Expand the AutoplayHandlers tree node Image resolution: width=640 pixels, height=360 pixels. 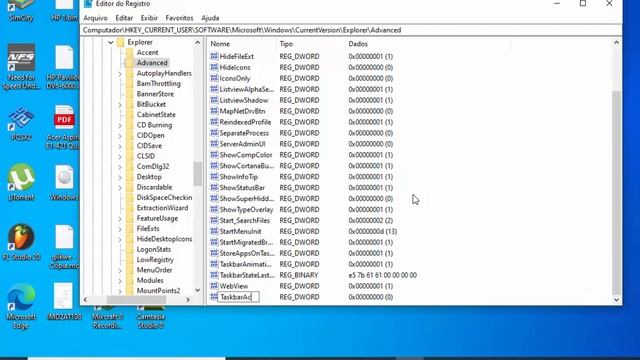[120, 74]
